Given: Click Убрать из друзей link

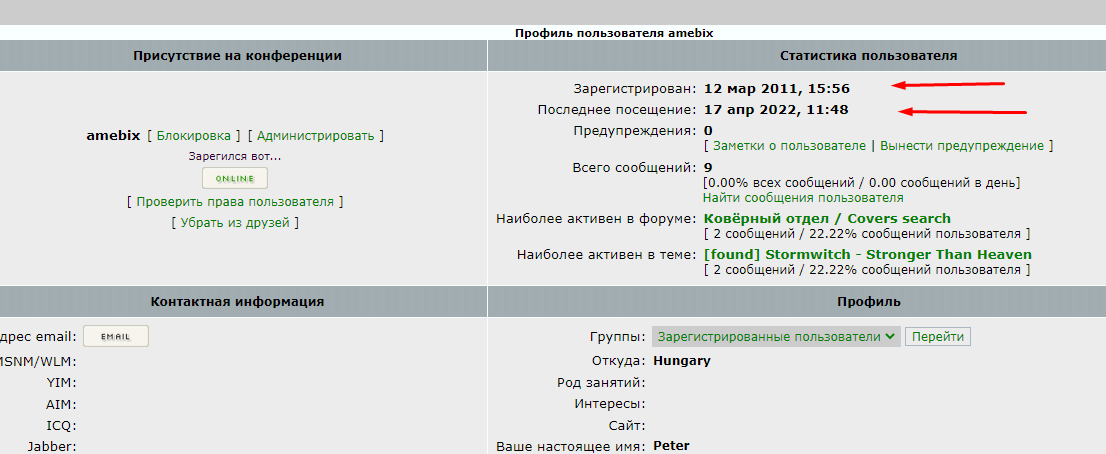Looking at the screenshot, I should tap(235, 223).
